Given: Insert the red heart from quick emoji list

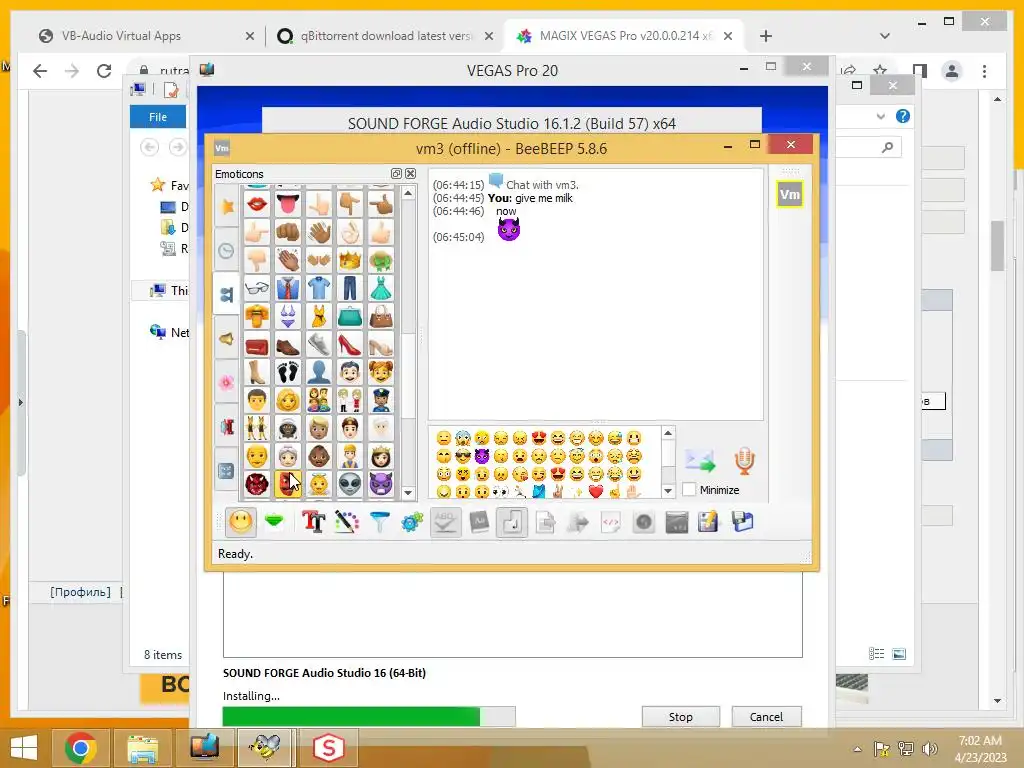Looking at the screenshot, I should point(596,492).
